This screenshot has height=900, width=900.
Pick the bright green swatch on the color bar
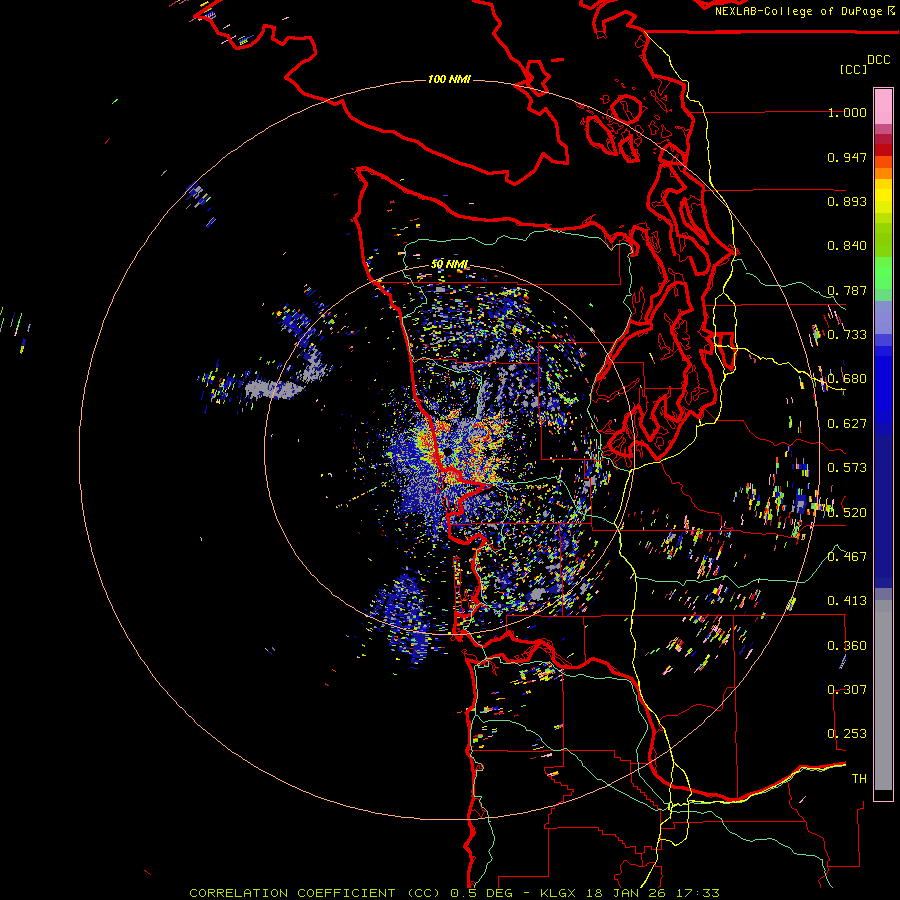pos(883,274)
